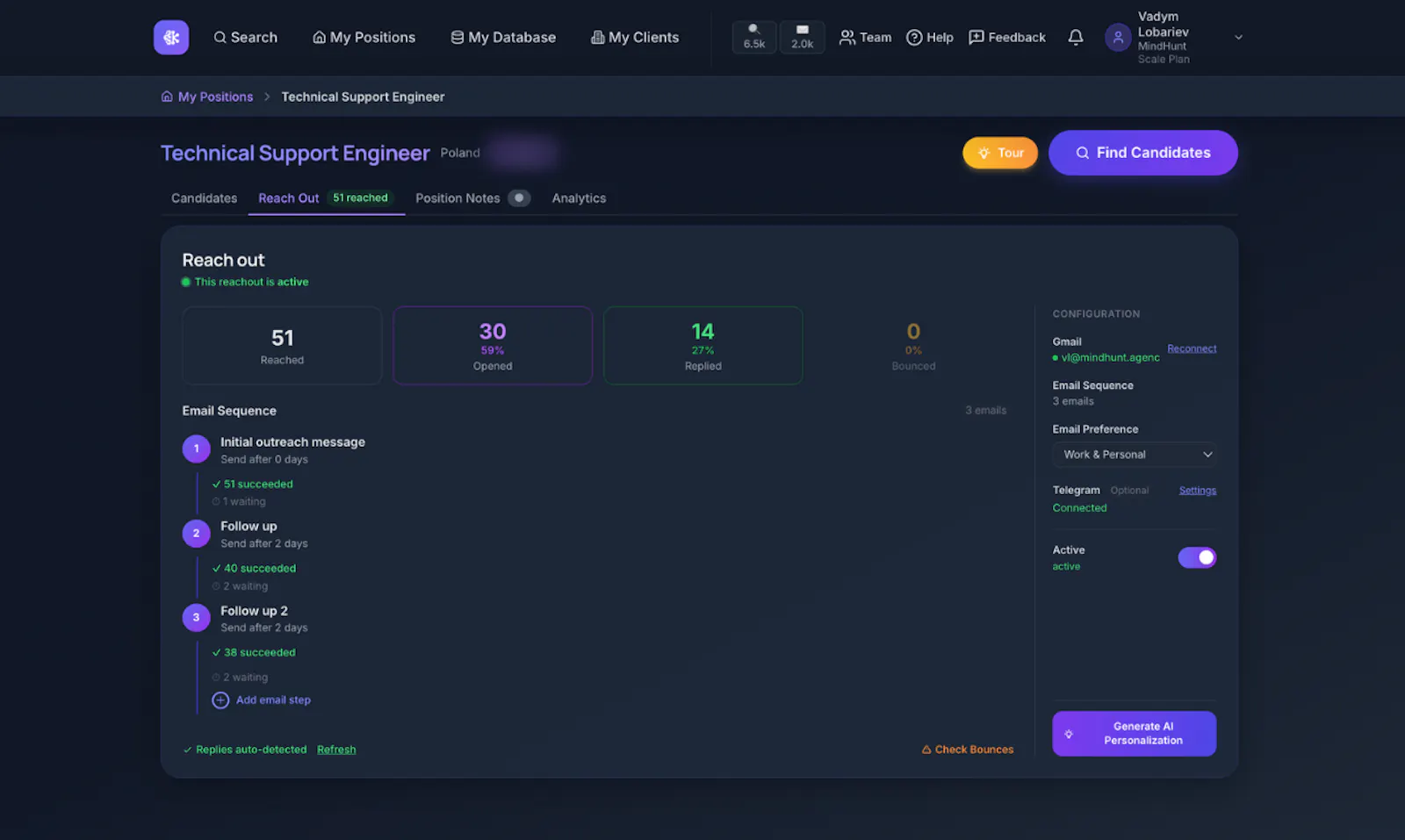Click '3 emails' under Email Sequence config

click(1073, 402)
